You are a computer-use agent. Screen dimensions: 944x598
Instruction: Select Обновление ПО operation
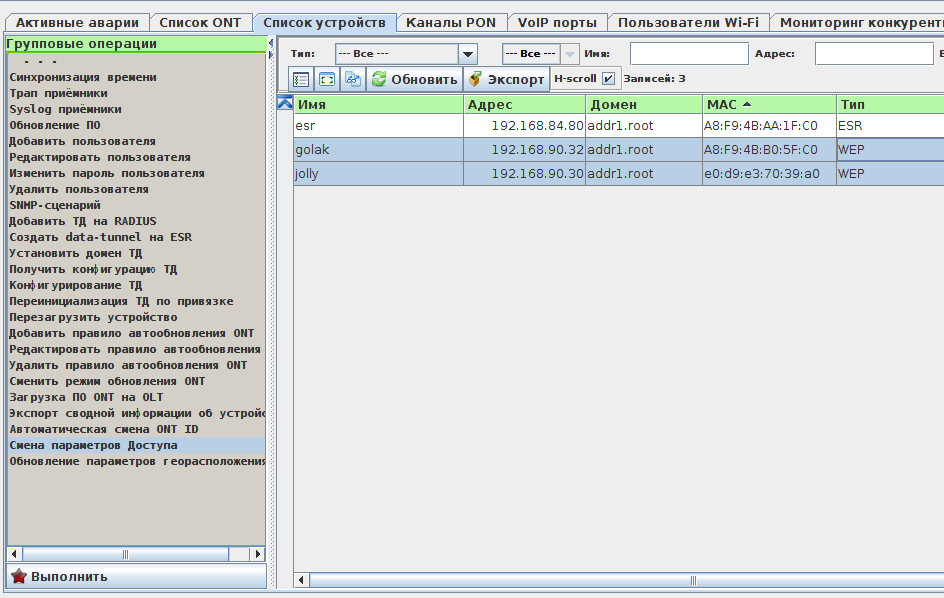[x=137, y=125]
